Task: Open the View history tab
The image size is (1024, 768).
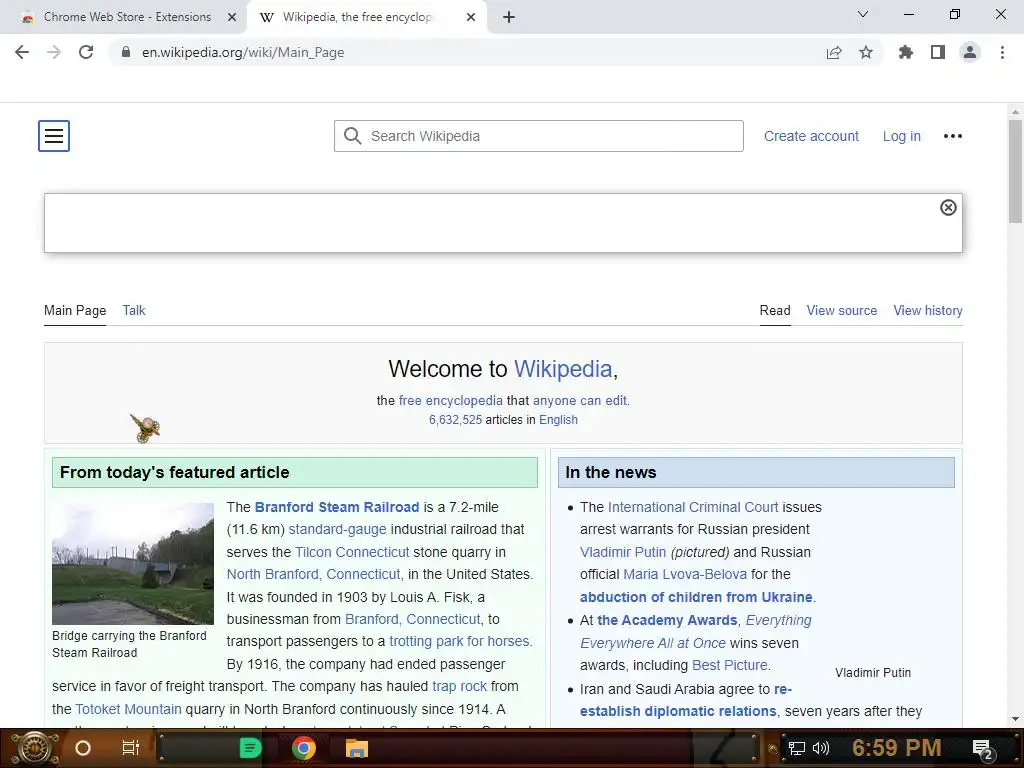Action: (x=927, y=310)
